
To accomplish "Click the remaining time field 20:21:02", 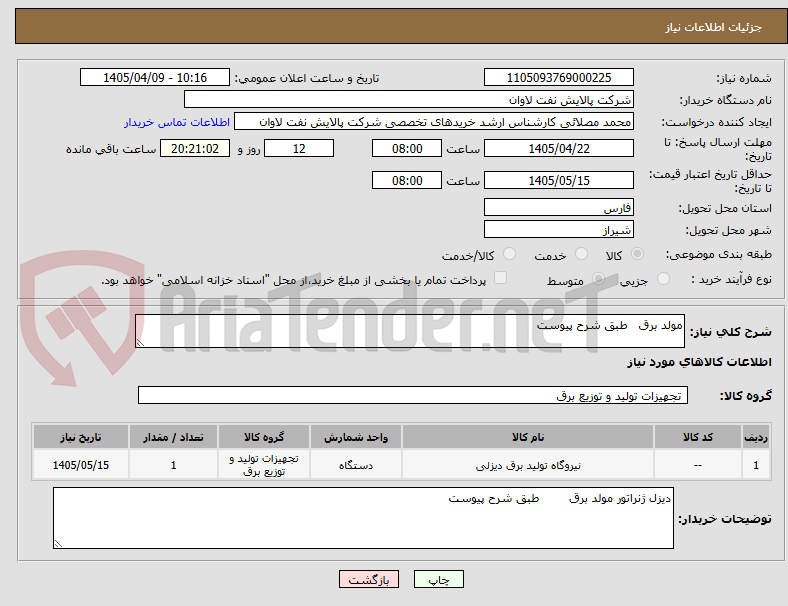I will pyautogui.click(x=195, y=149).
